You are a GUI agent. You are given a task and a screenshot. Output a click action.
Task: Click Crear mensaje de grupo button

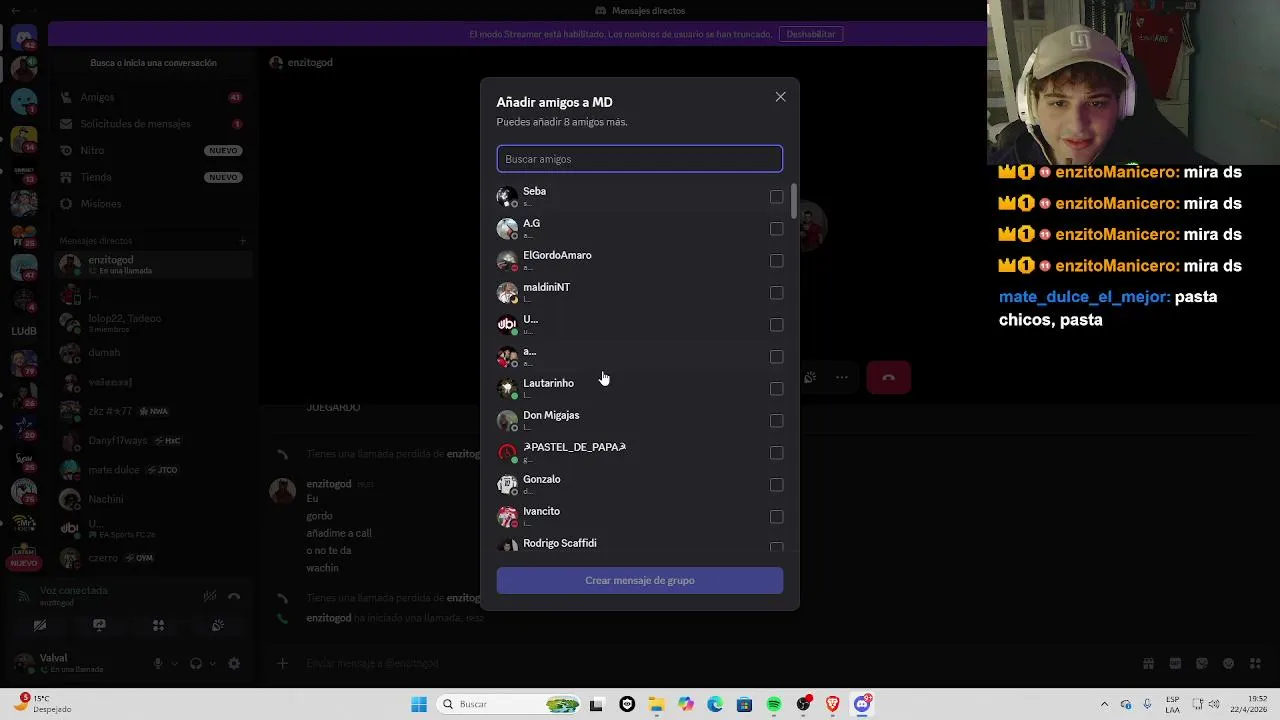640,580
